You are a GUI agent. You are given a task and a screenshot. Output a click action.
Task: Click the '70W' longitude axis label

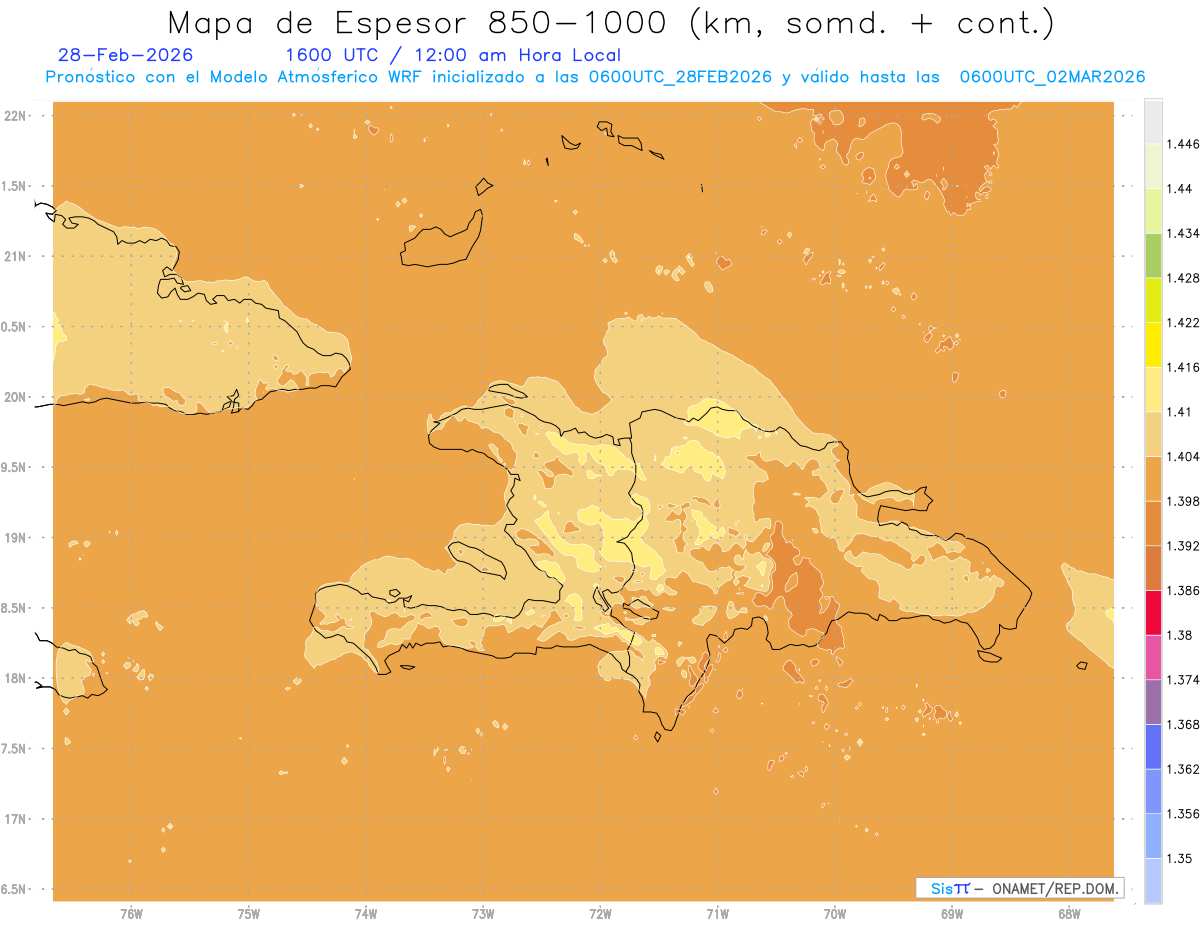coord(835,914)
